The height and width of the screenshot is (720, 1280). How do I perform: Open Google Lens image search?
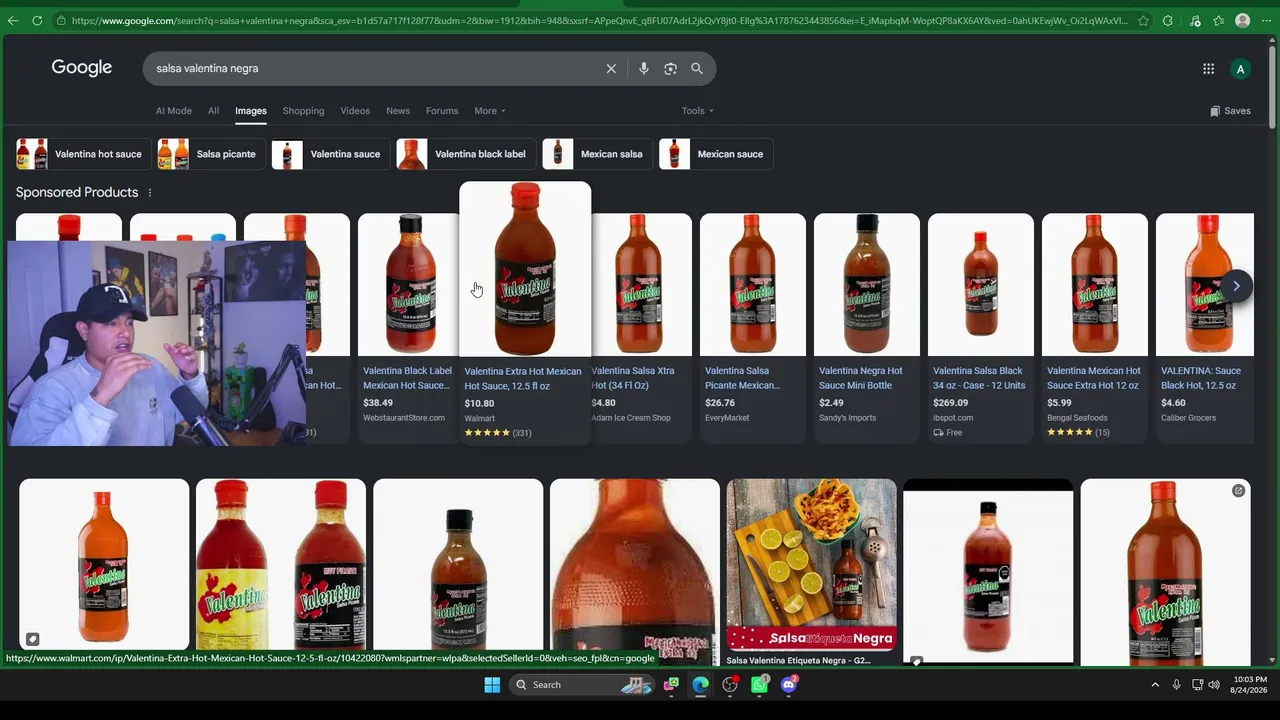pos(670,68)
